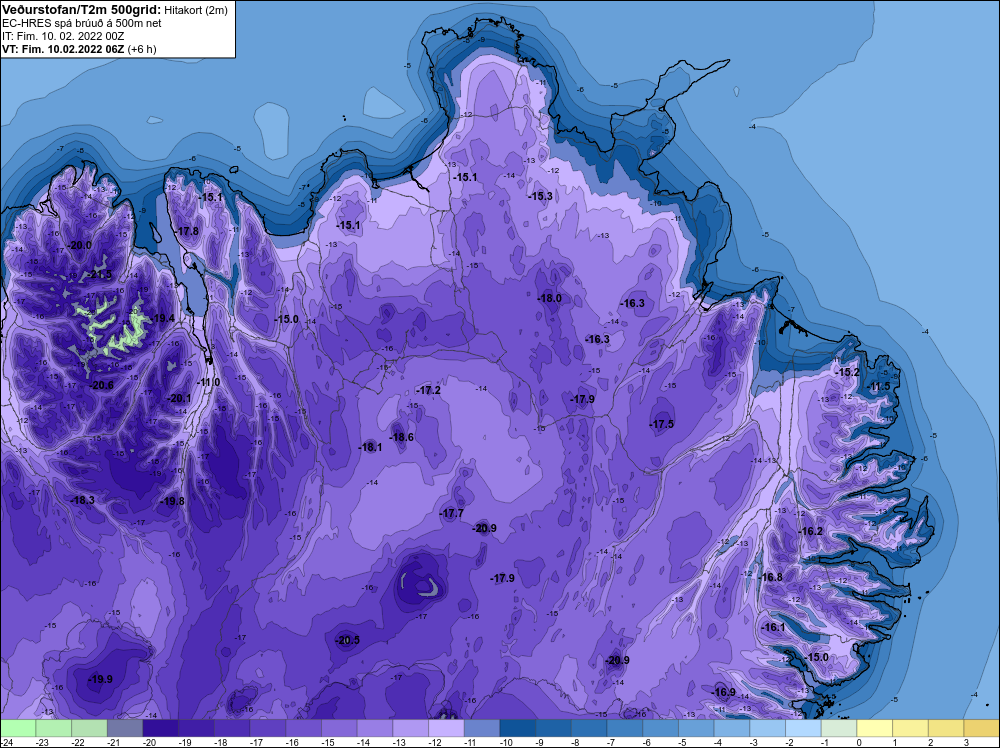Select the legend swatch labeled -21

point(125,728)
